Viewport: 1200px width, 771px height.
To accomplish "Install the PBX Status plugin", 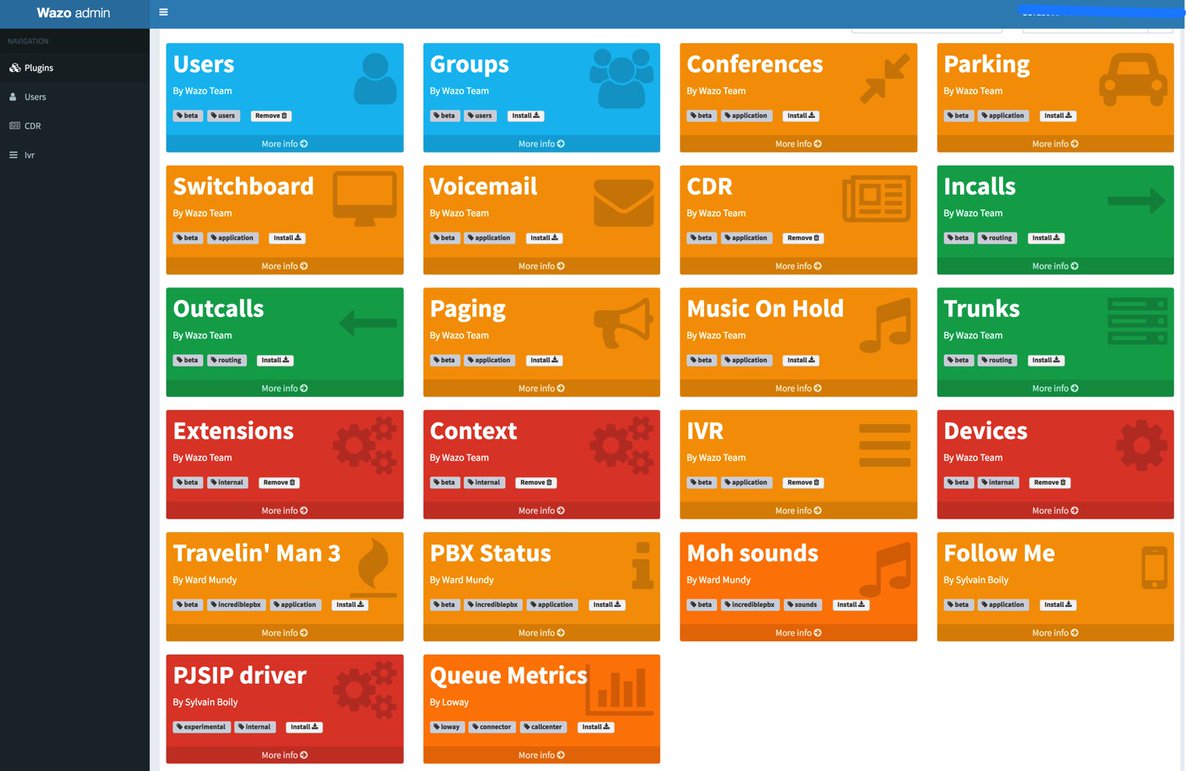I will (607, 605).
